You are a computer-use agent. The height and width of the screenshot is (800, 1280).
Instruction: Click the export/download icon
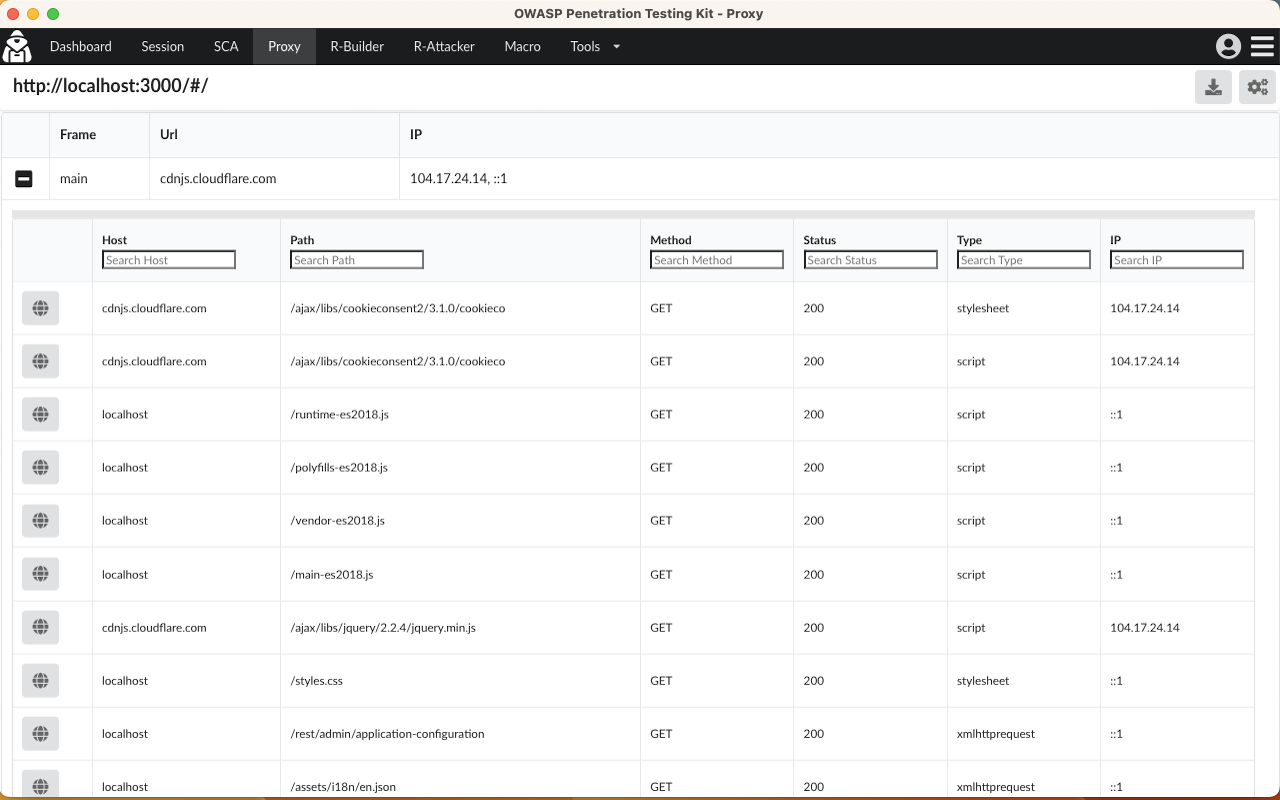[x=1213, y=86]
